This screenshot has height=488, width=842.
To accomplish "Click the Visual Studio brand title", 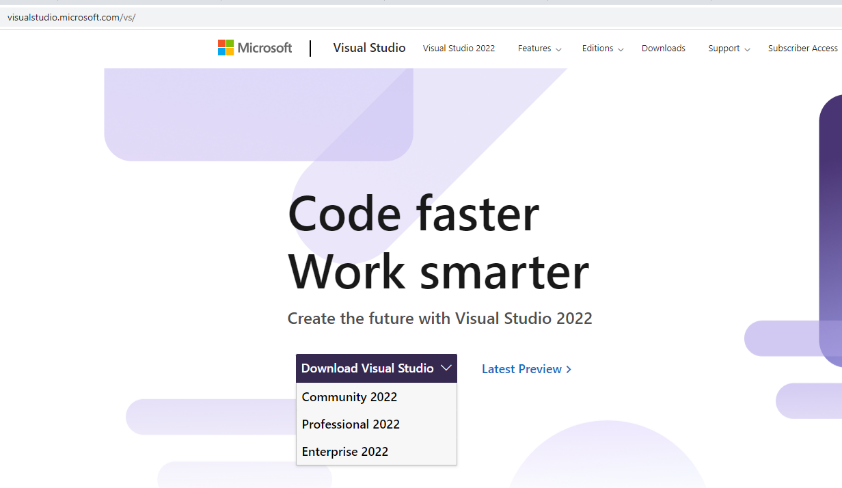I will click(369, 47).
